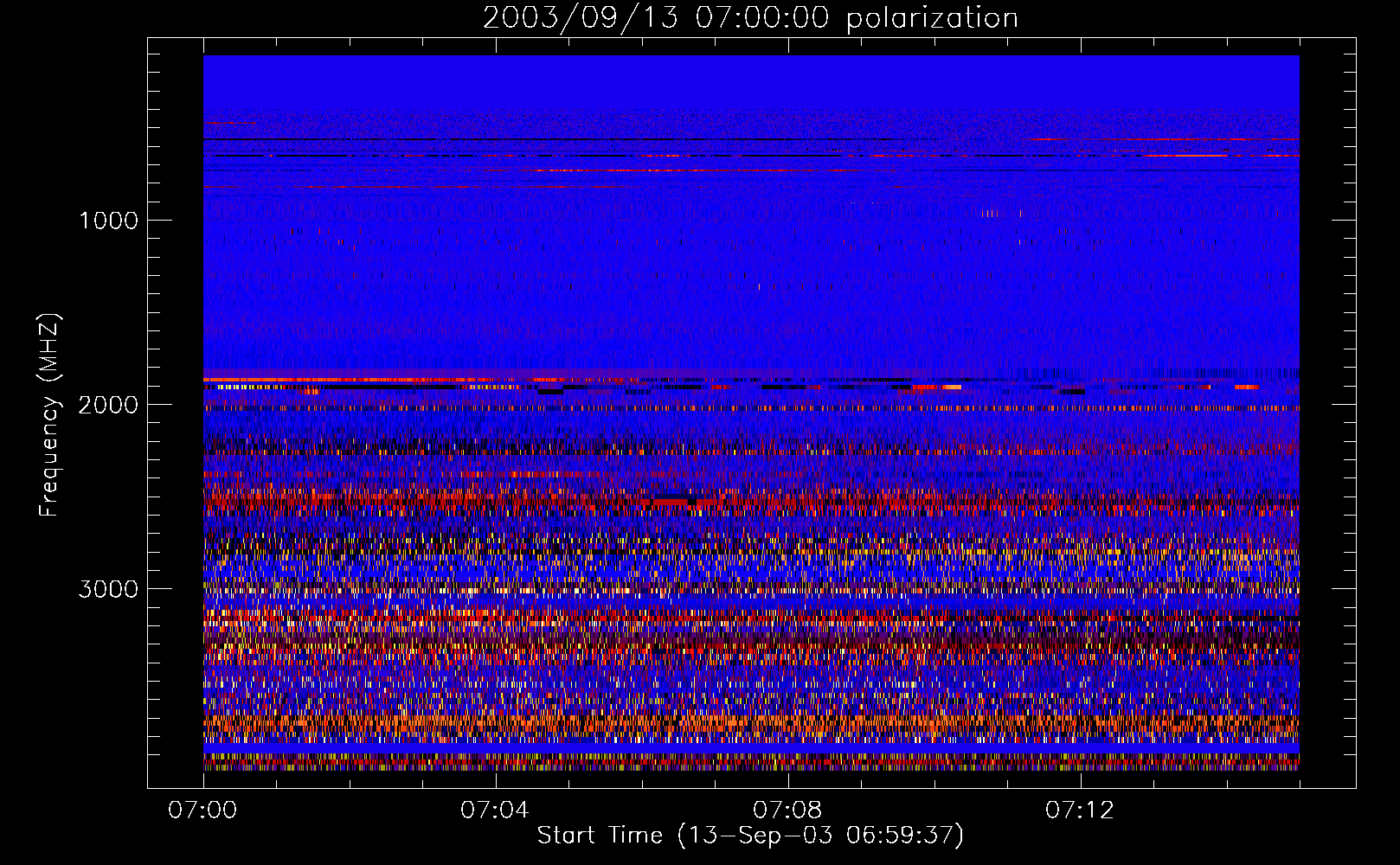Click the 3000 frequency tick label
The width and height of the screenshot is (1400, 865).
coord(108,589)
